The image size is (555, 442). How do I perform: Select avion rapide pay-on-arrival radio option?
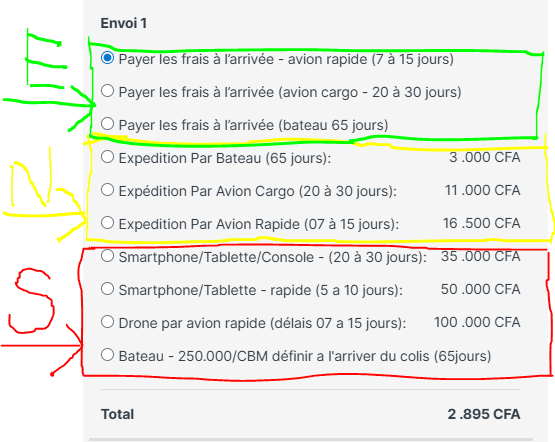(x=107, y=58)
